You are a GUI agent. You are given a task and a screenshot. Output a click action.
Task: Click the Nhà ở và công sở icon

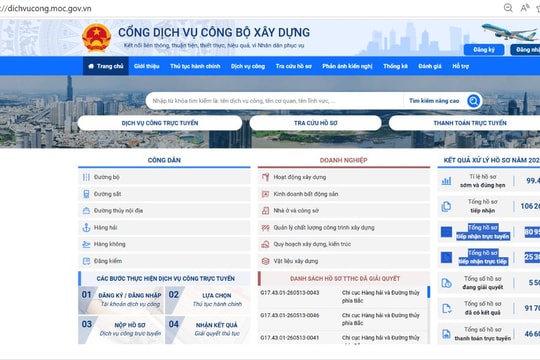point(265,210)
